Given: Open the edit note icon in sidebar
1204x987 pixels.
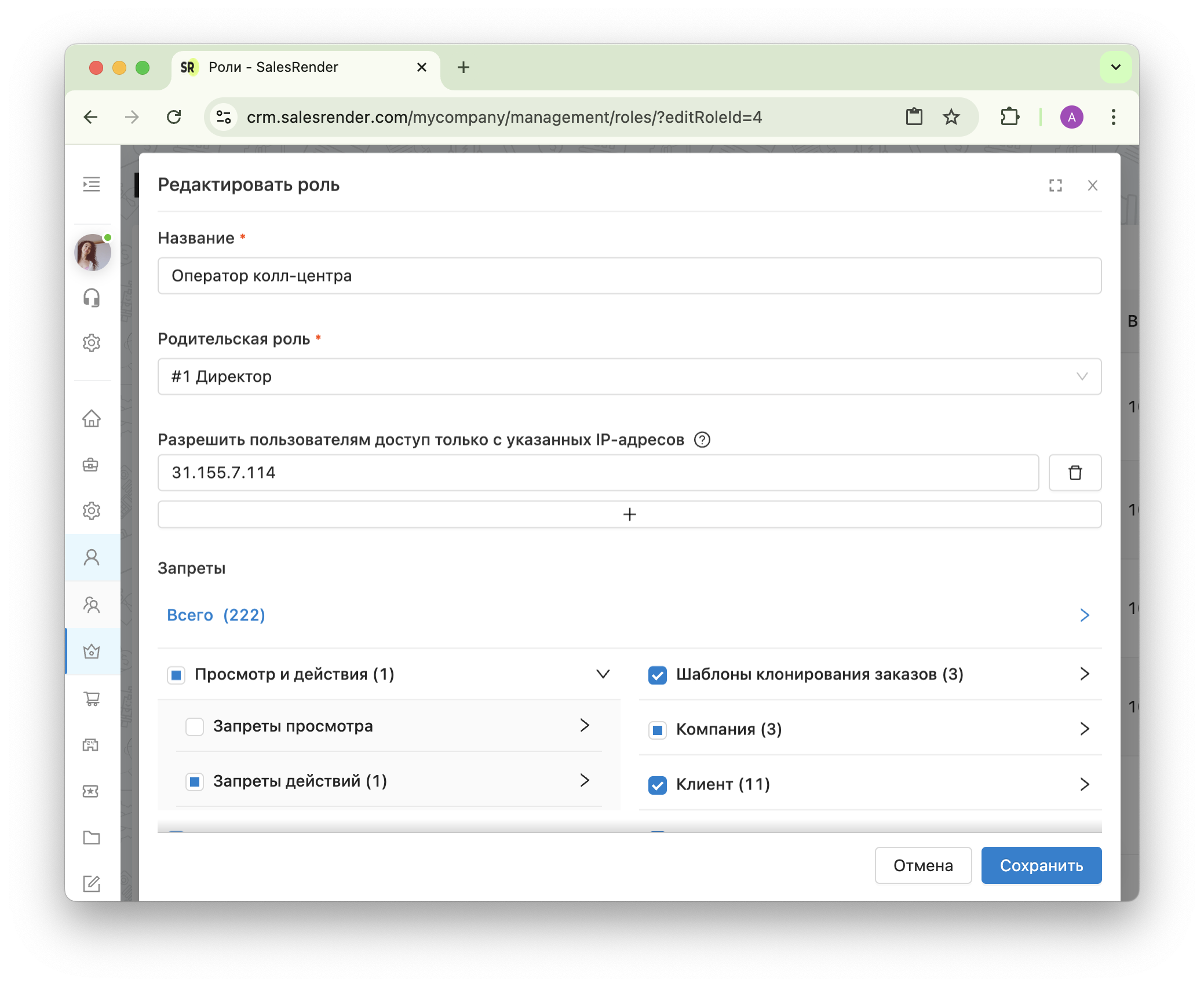Looking at the screenshot, I should click(92, 884).
